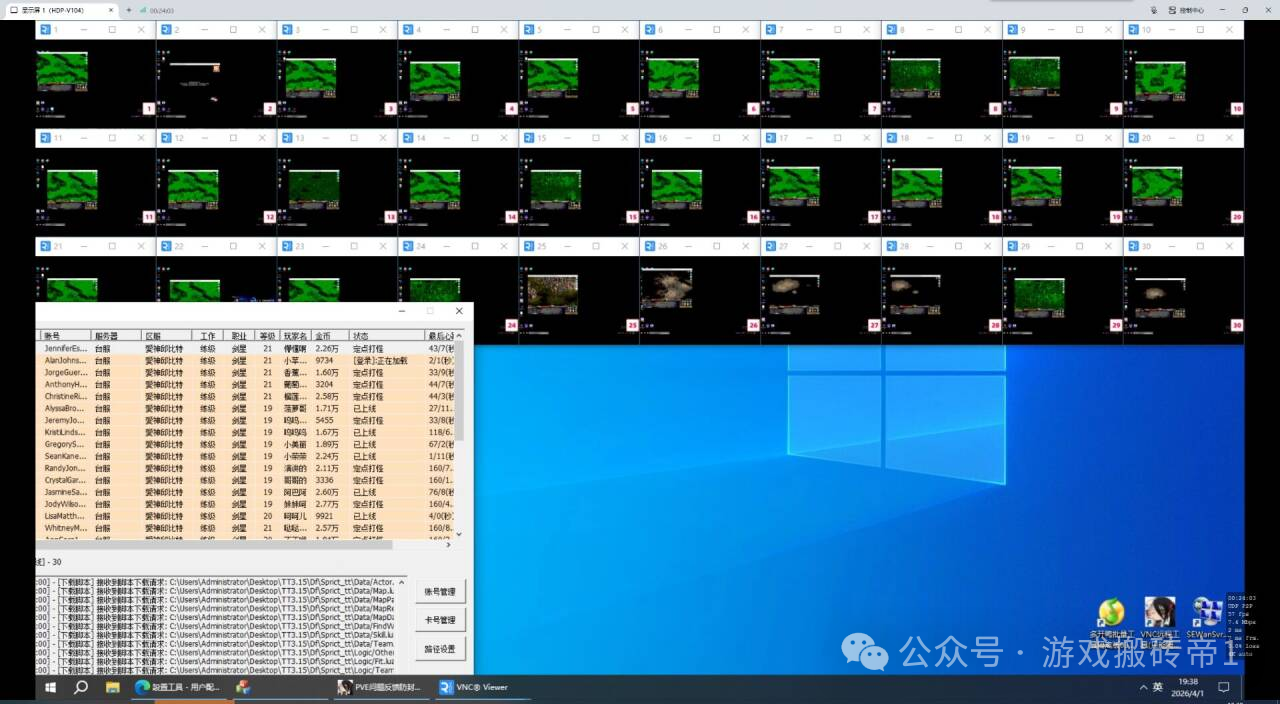Open File Explorer from the taskbar
Viewport: 1280px width, 704px height.
point(113,688)
